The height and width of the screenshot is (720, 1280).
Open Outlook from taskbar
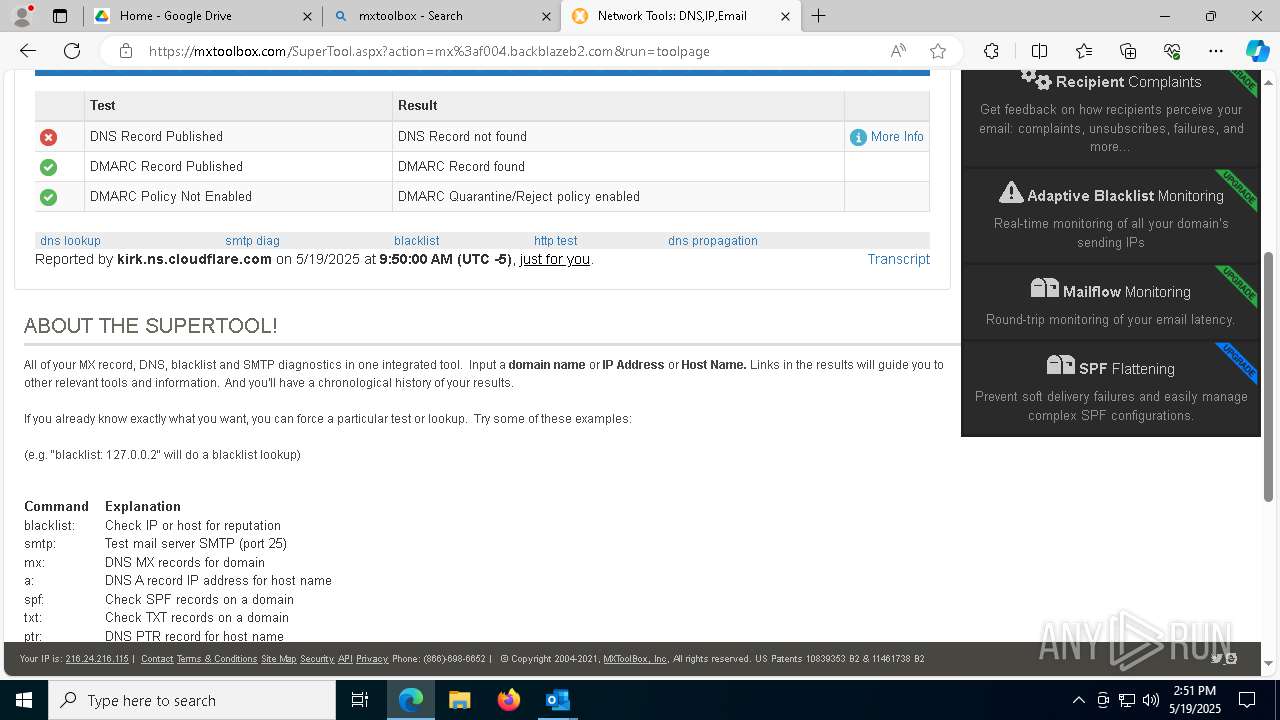tap(557, 700)
